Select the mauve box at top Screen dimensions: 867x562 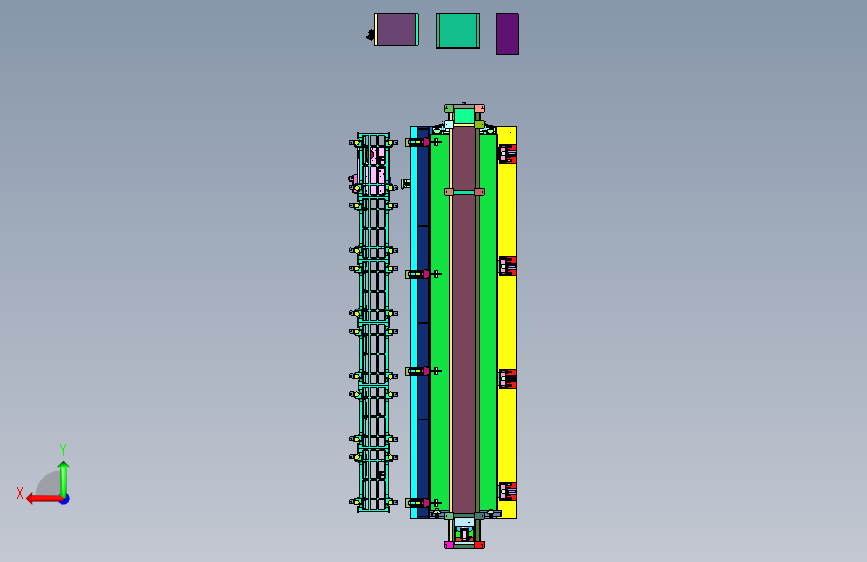pyautogui.click(x=396, y=29)
